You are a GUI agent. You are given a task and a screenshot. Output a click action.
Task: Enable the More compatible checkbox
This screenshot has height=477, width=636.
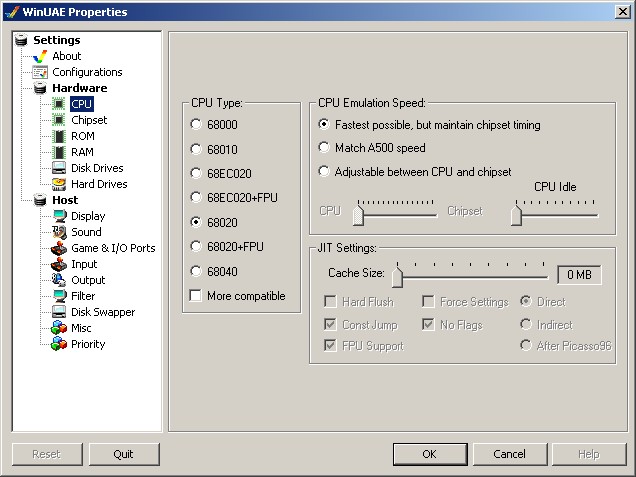coord(196,296)
